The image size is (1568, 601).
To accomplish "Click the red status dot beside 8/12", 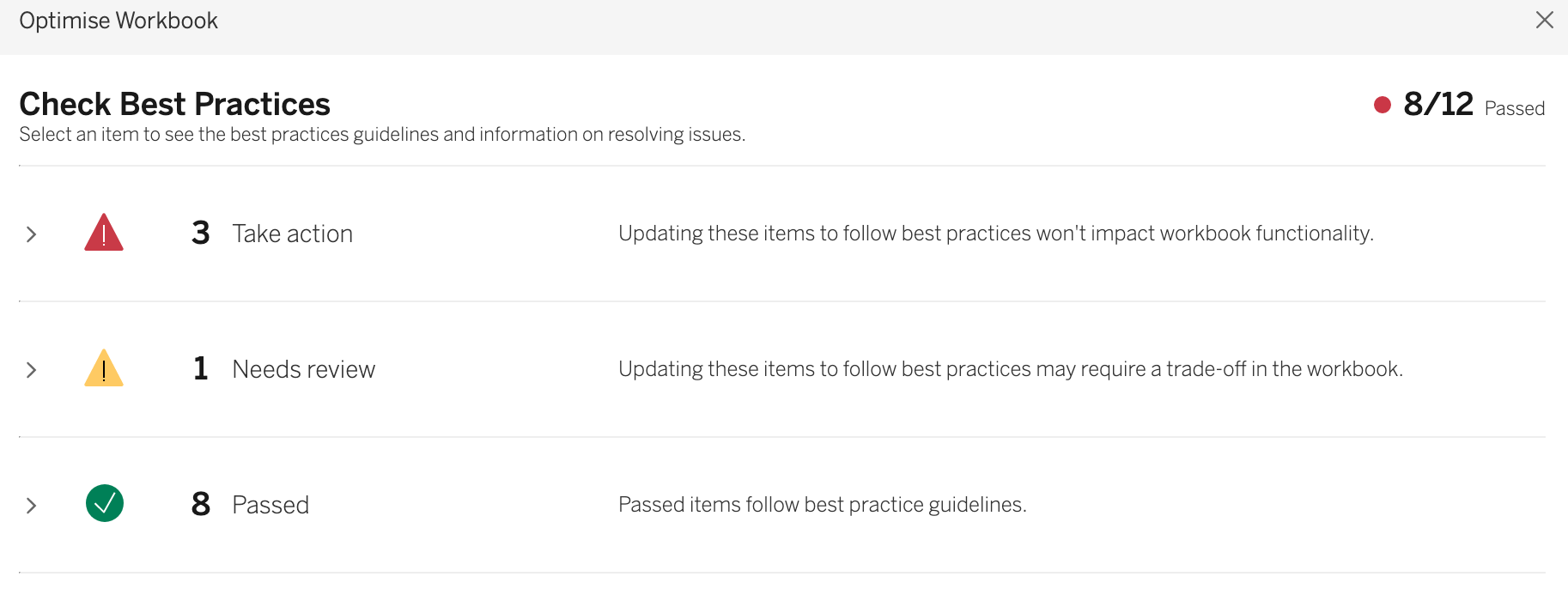I will (1383, 105).
